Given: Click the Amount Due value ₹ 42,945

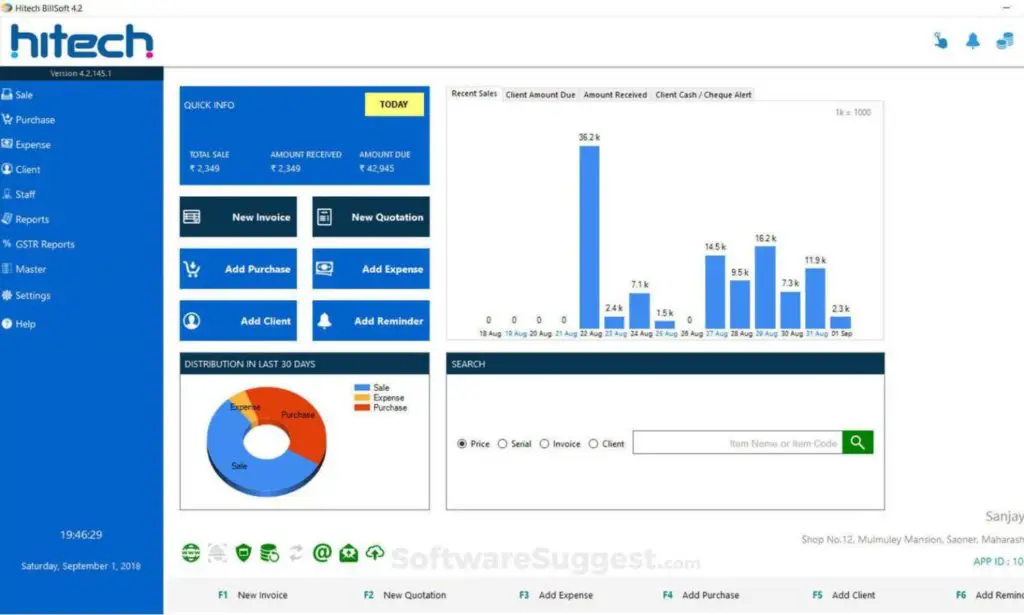Looking at the screenshot, I should coord(377,168).
